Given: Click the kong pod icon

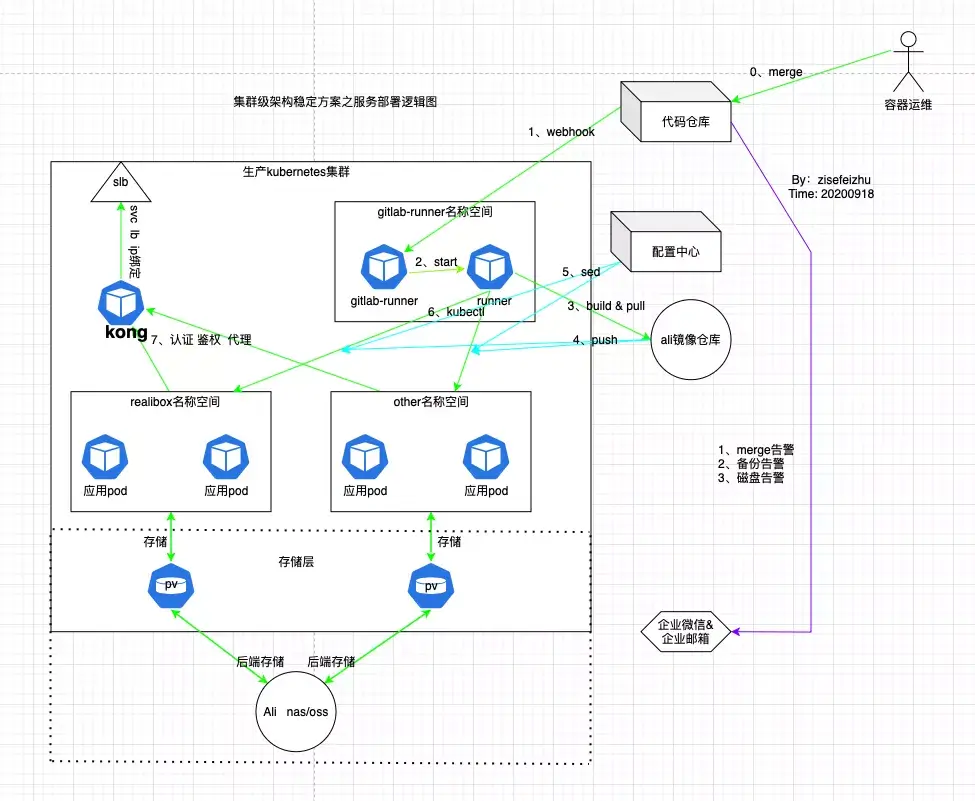Looking at the screenshot, I should [124, 304].
